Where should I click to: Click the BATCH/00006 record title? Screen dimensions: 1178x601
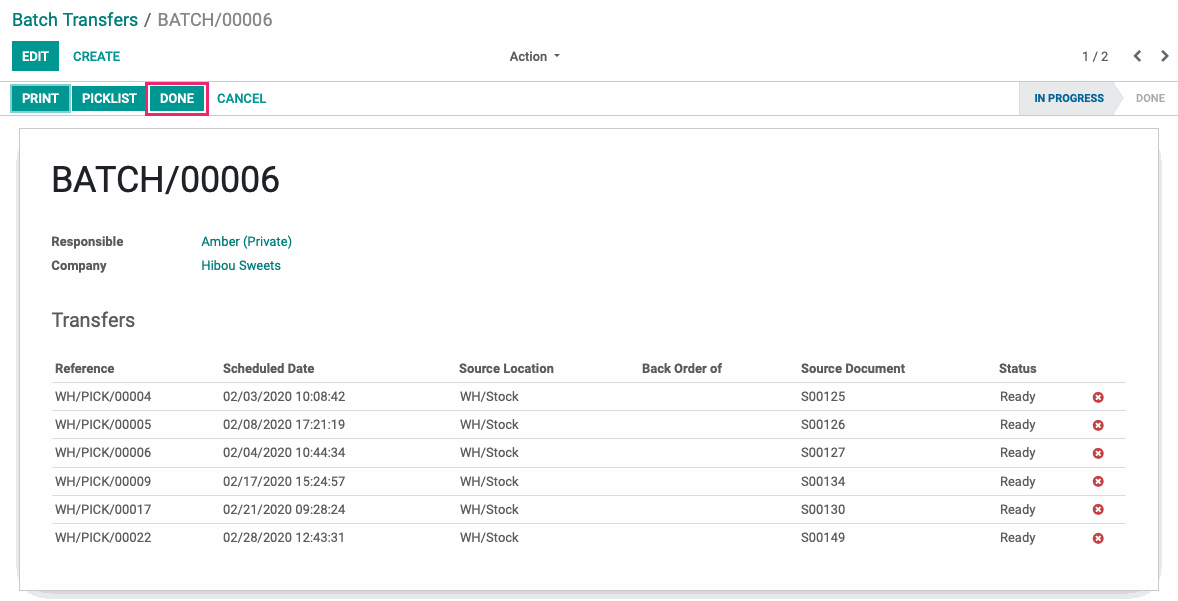pyautogui.click(x=165, y=180)
